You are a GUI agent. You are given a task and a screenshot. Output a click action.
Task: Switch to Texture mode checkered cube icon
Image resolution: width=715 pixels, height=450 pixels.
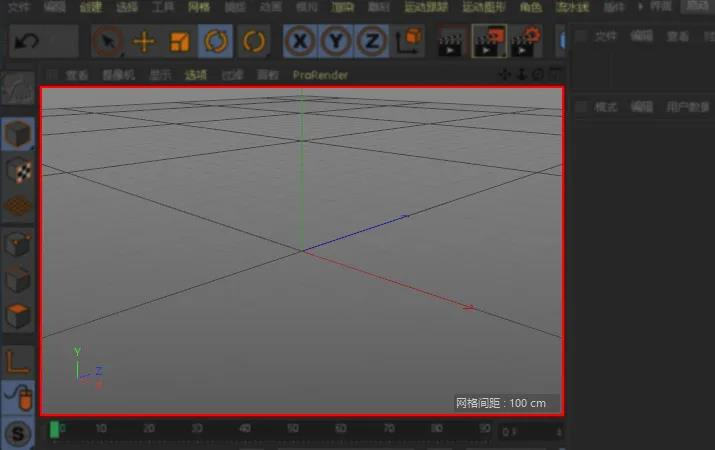pyautogui.click(x=18, y=170)
